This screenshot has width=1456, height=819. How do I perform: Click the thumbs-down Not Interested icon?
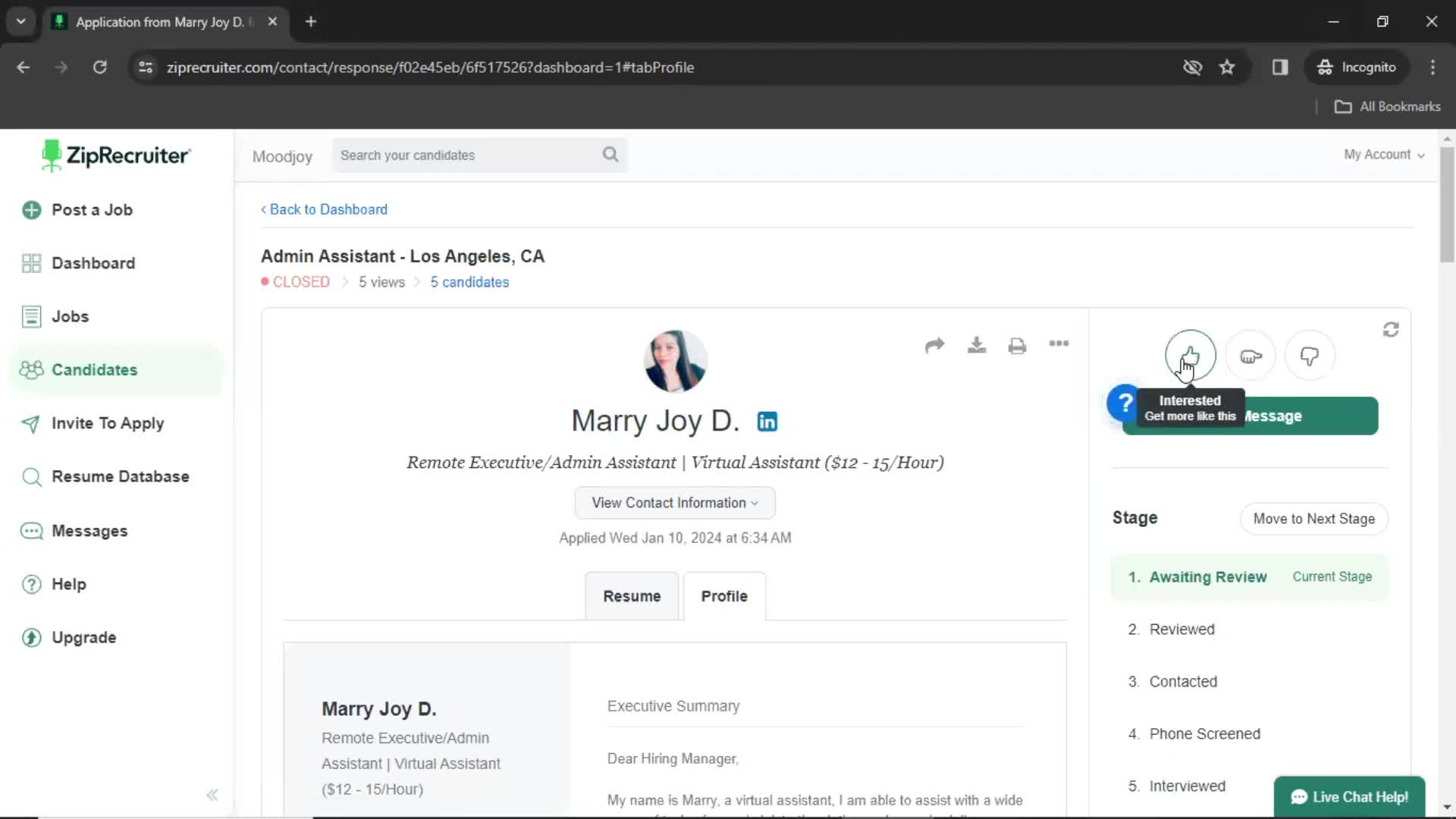click(1310, 356)
